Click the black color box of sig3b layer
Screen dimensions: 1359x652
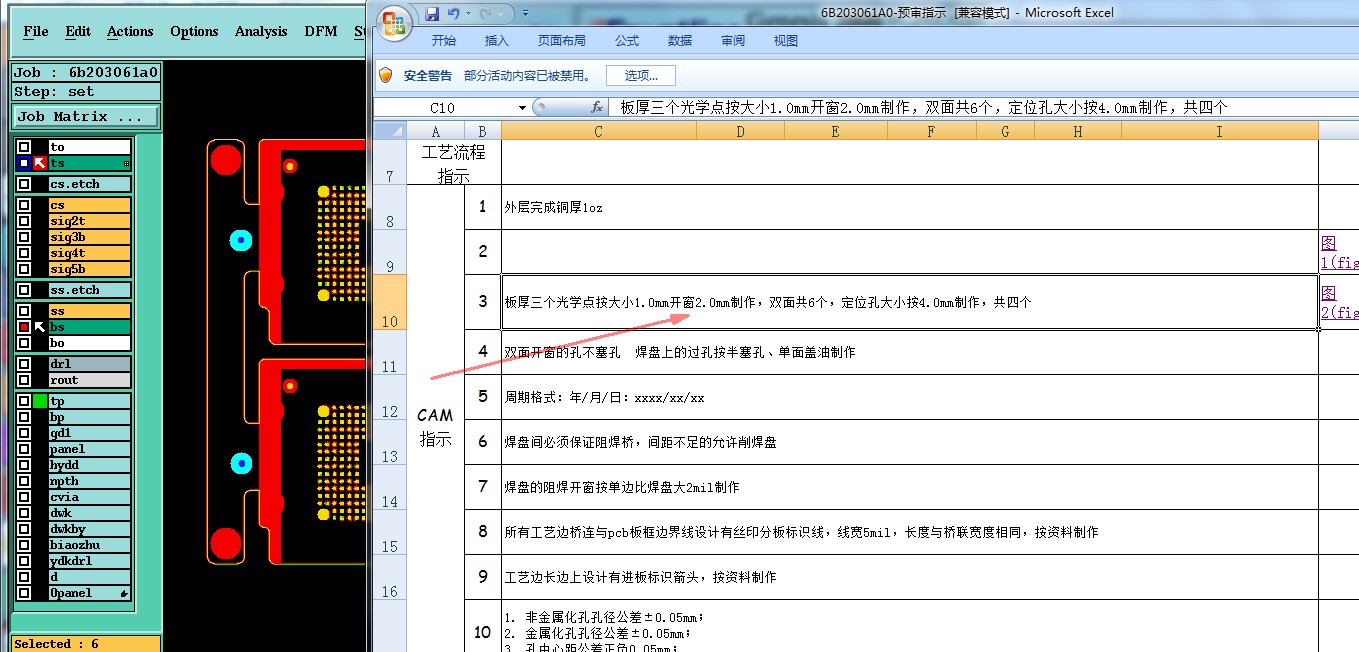pos(40,237)
